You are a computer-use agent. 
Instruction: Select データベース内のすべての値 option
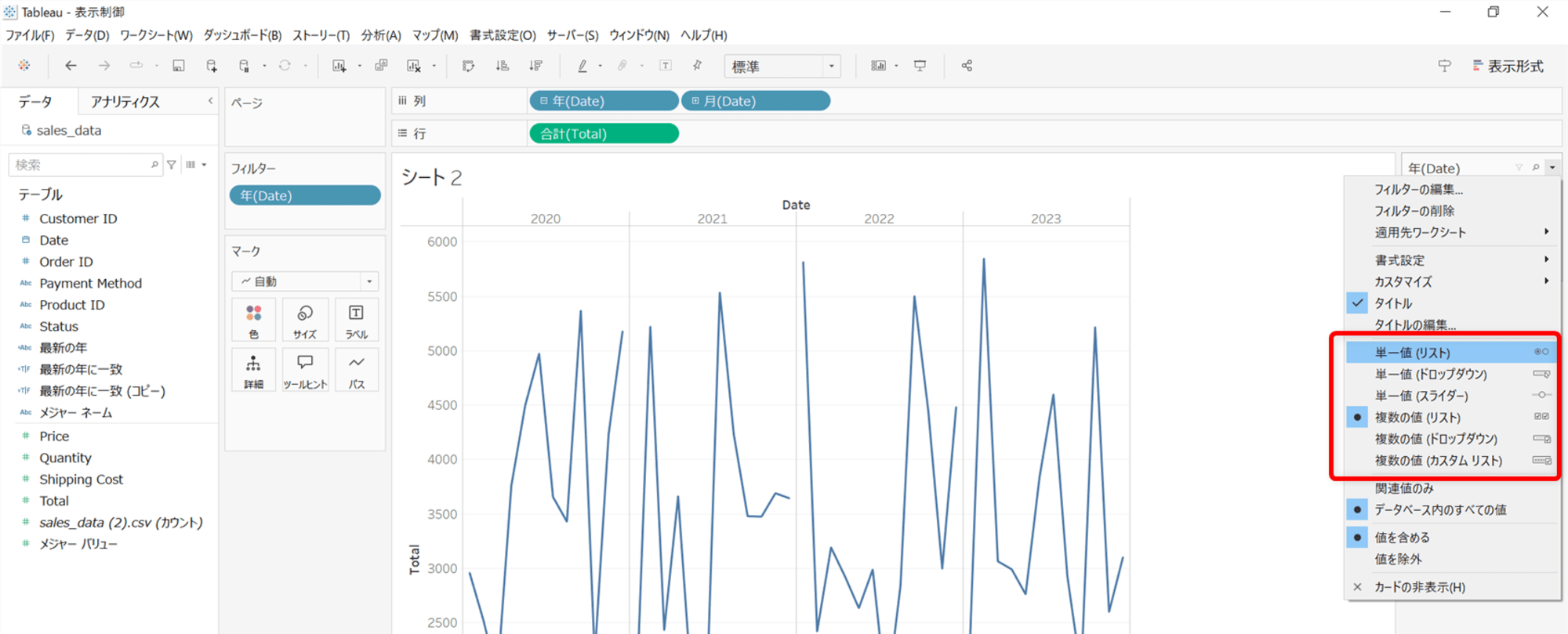(1452, 509)
